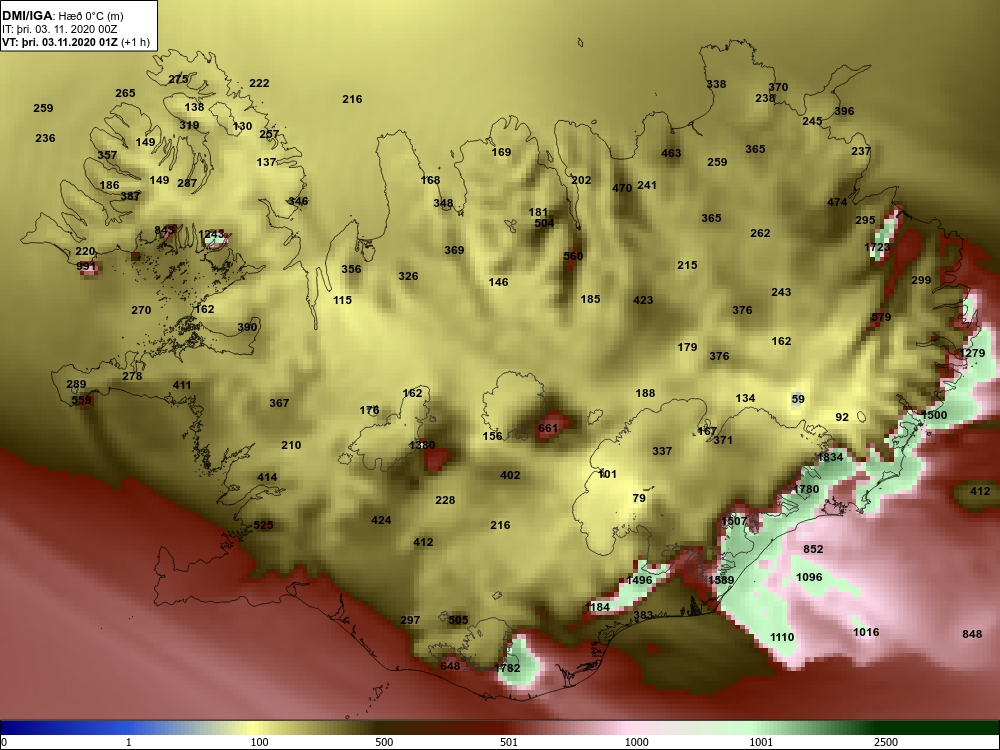This screenshot has width=1000, height=750.
Task: Click the map value '1500'
Action: (x=934, y=415)
